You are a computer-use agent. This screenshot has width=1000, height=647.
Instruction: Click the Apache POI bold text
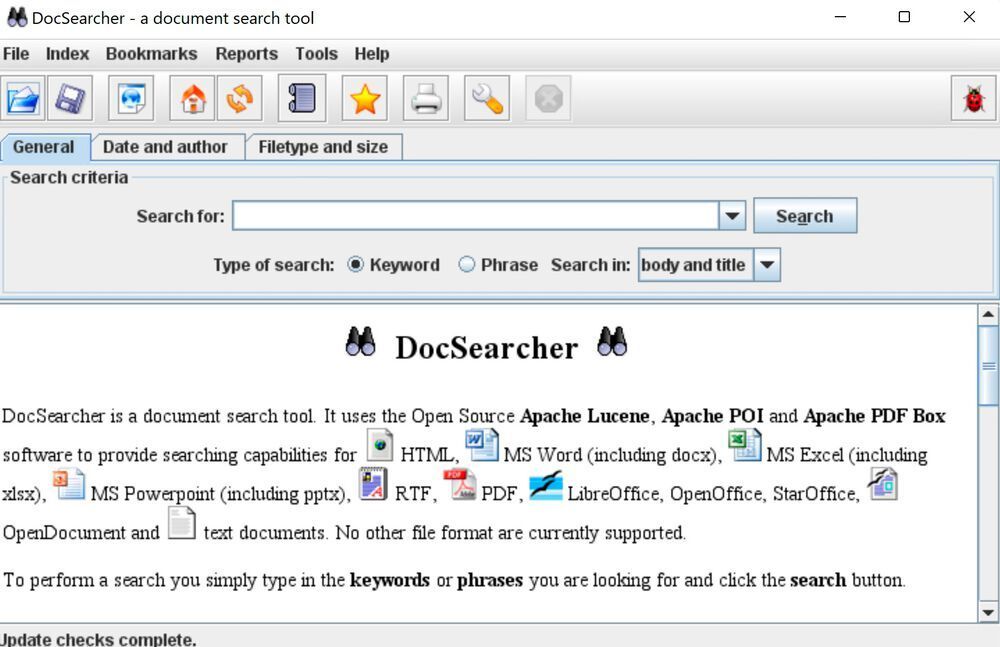click(712, 416)
